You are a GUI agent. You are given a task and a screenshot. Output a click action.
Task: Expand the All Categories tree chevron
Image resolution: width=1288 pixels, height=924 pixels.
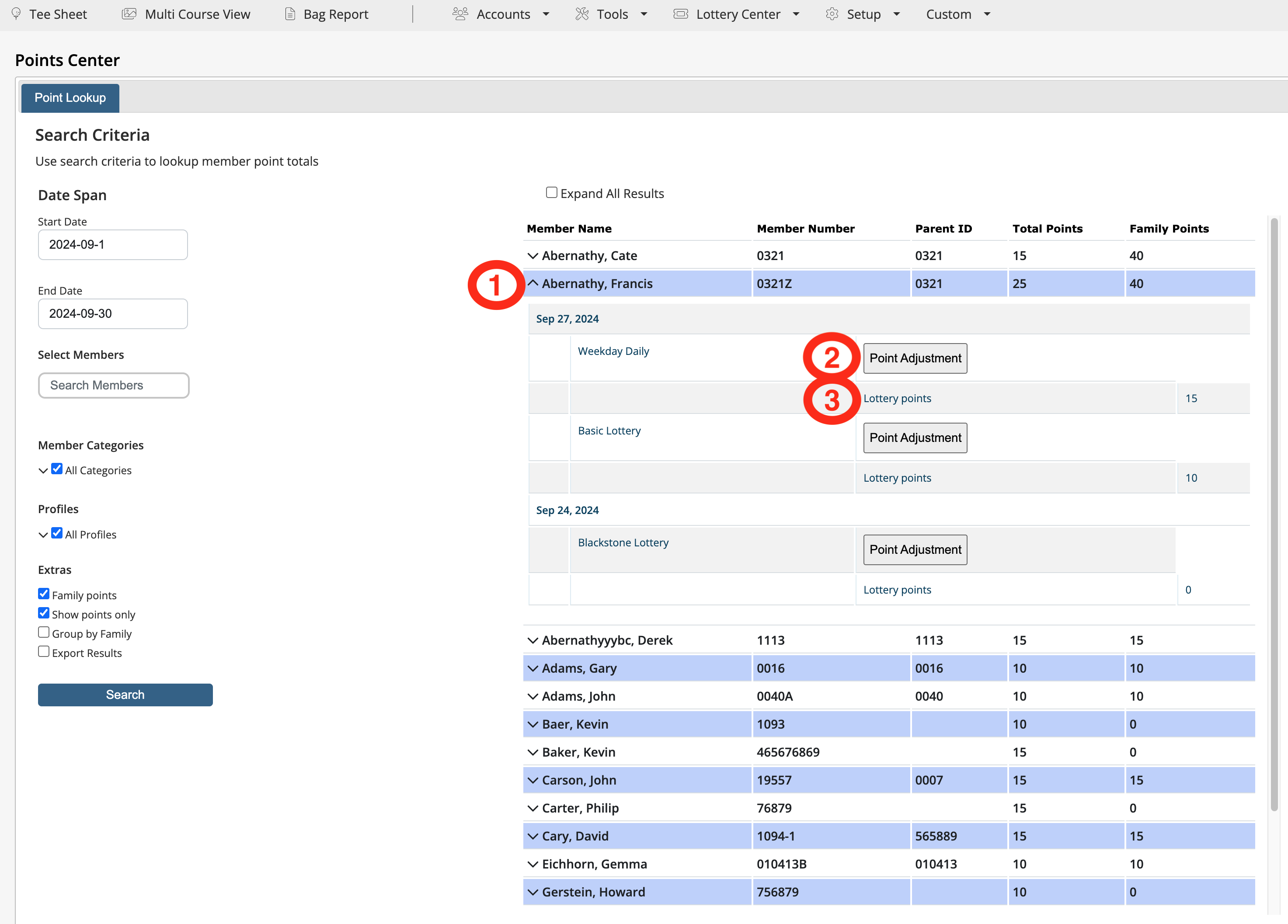43,470
